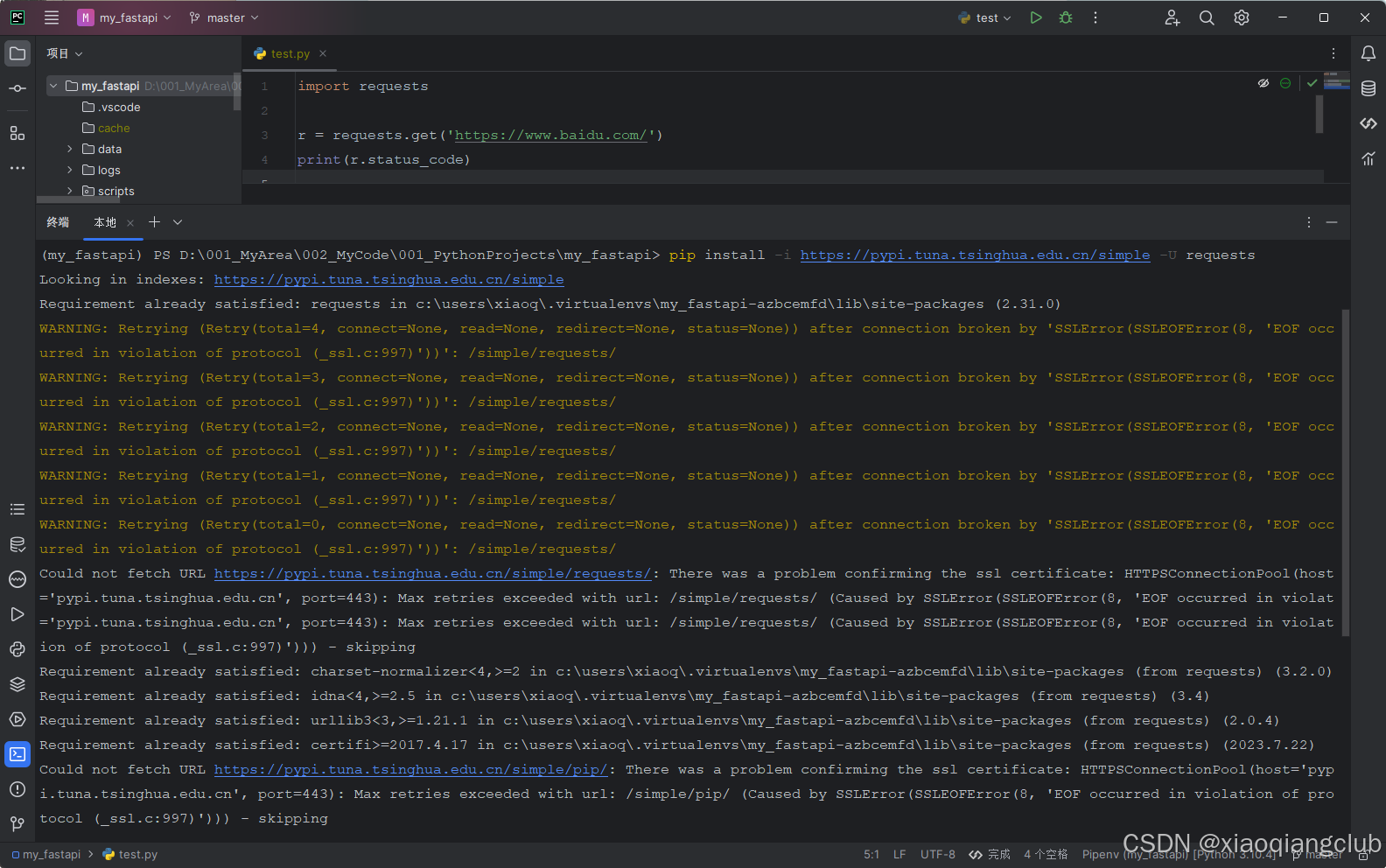Open the main hamburger menu
Screen dimensions: 1386x868
click(x=52, y=17)
